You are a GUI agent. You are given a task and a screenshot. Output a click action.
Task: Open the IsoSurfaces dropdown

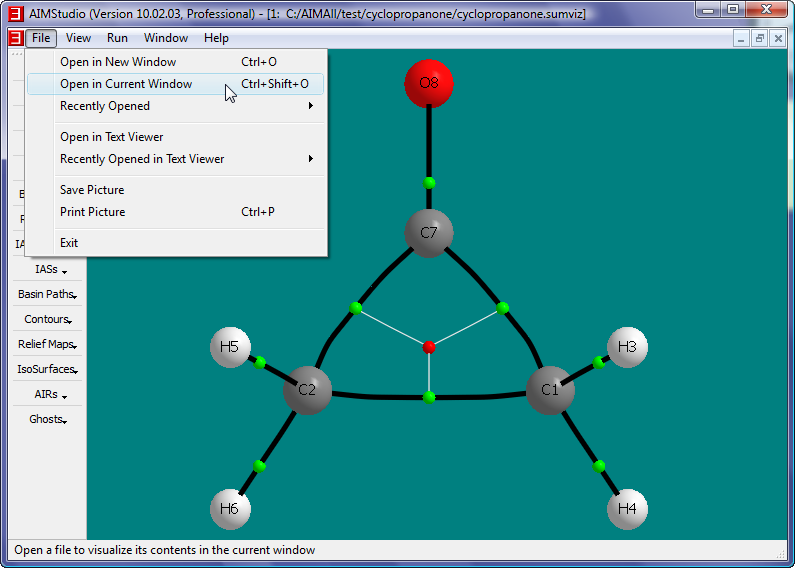pyautogui.click(x=48, y=370)
